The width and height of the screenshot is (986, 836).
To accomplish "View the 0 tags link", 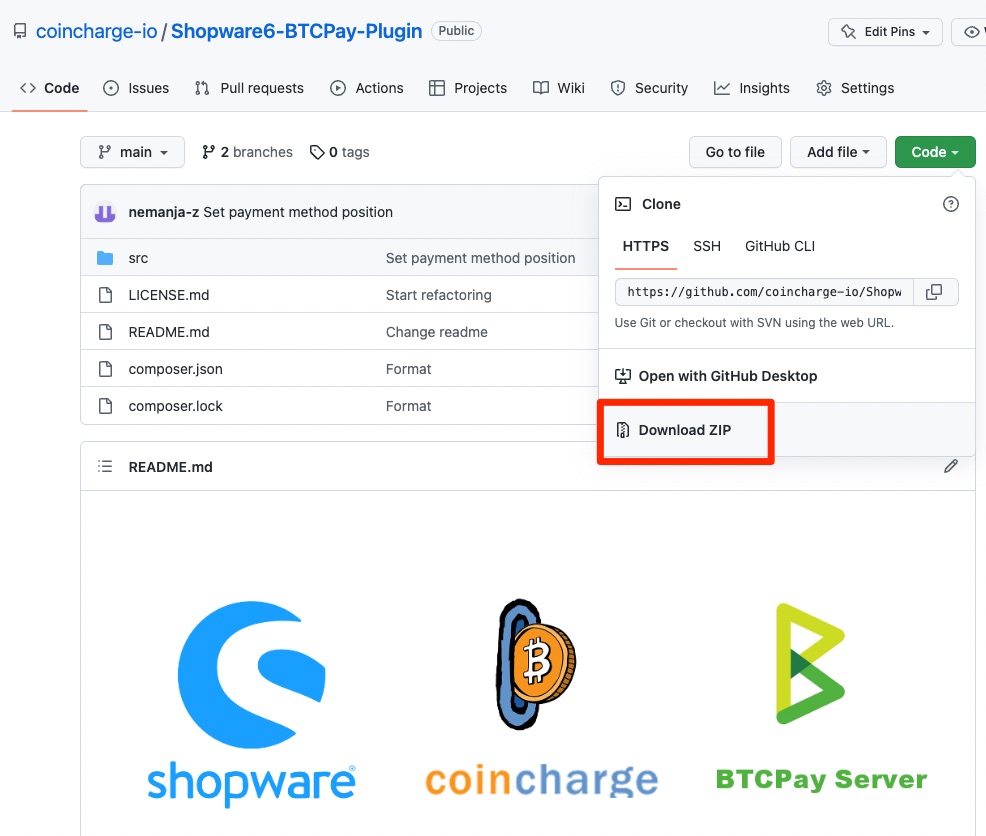I will 340,152.
